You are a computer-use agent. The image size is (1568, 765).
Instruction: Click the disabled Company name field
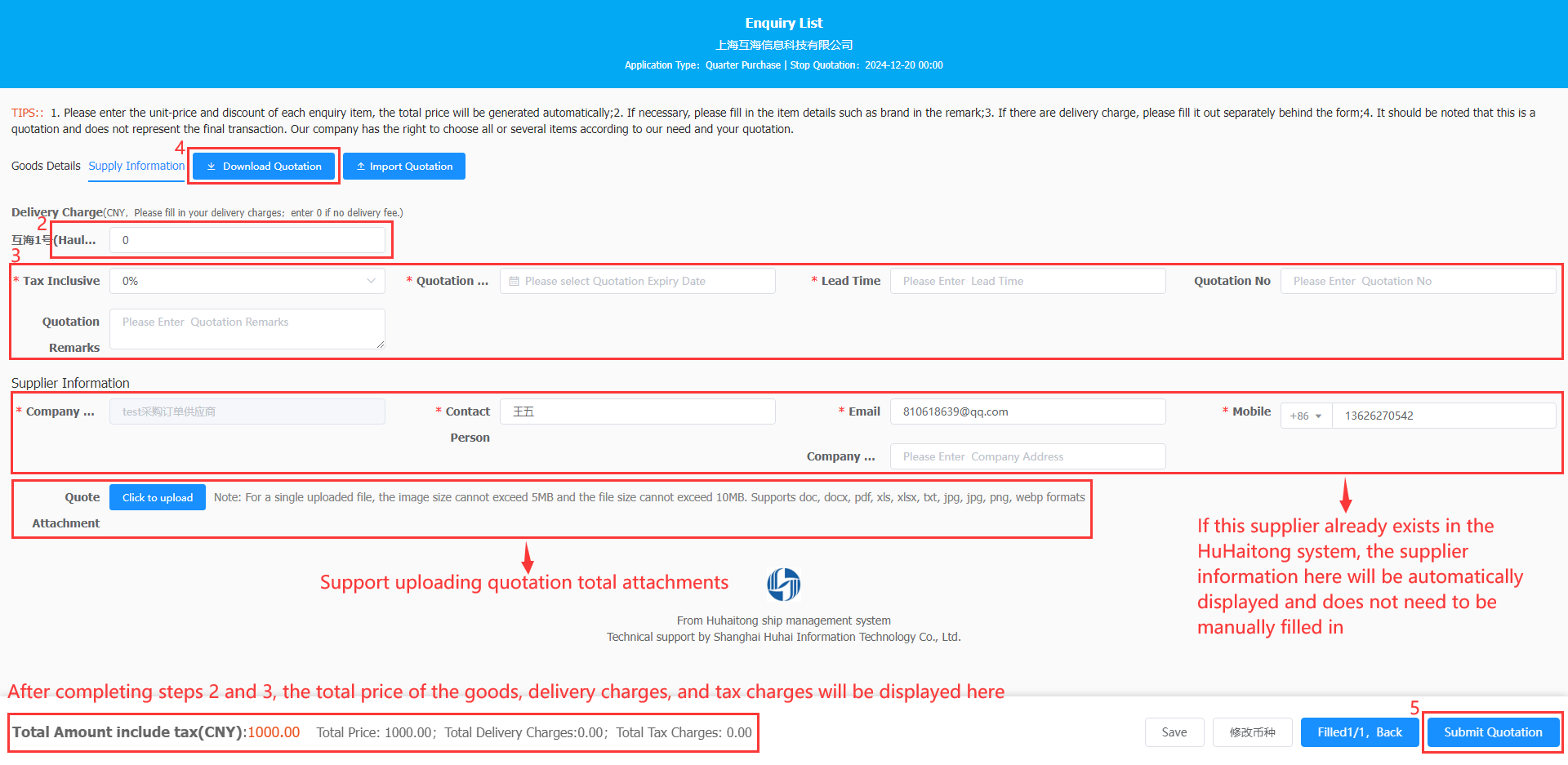[x=247, y=411]
